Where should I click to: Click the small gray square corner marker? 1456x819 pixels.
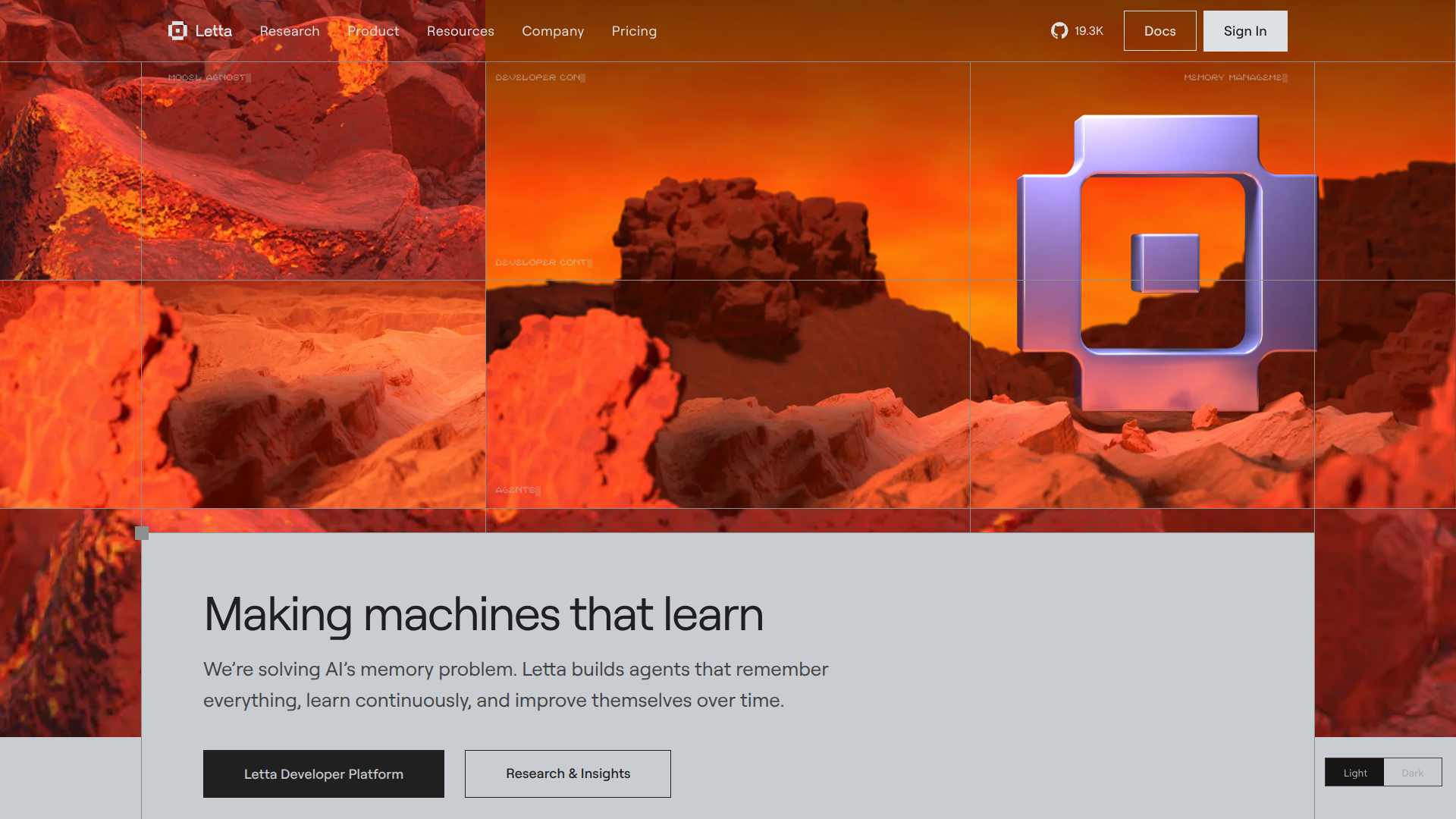[142, 533]
